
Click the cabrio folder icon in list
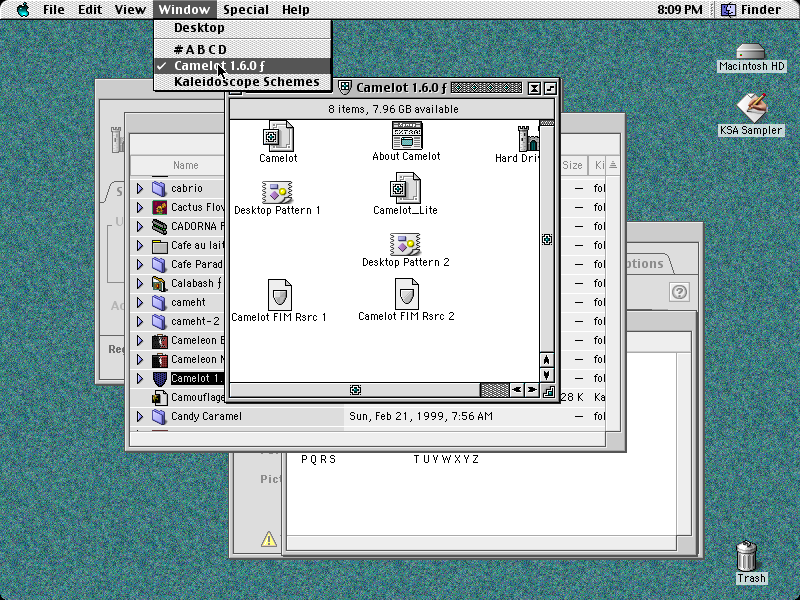(x=159, y=188)
